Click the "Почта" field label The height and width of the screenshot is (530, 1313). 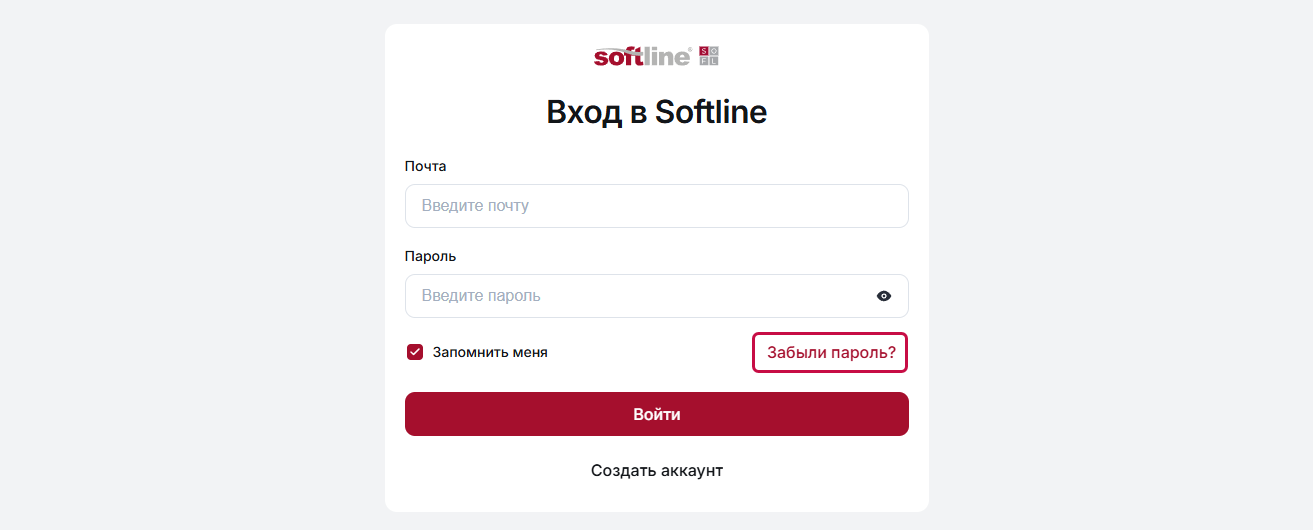point(425,166)
